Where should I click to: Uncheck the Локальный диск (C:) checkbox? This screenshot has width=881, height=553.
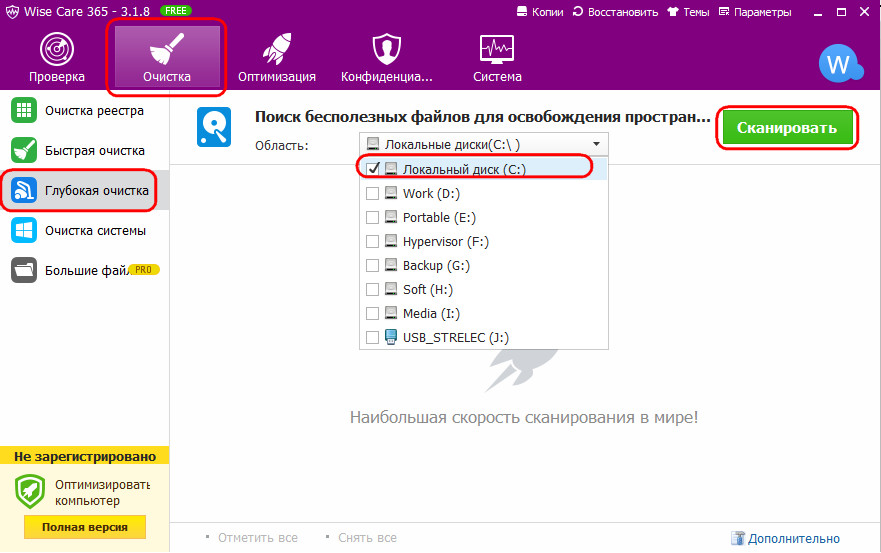373,169
